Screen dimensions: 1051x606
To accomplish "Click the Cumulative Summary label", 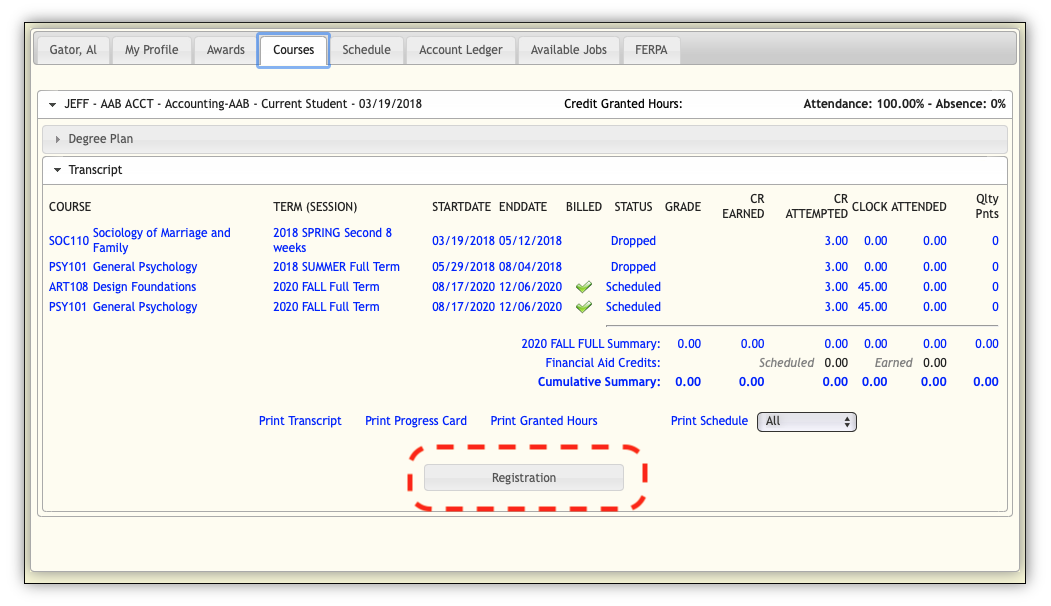I will [599, 382].
